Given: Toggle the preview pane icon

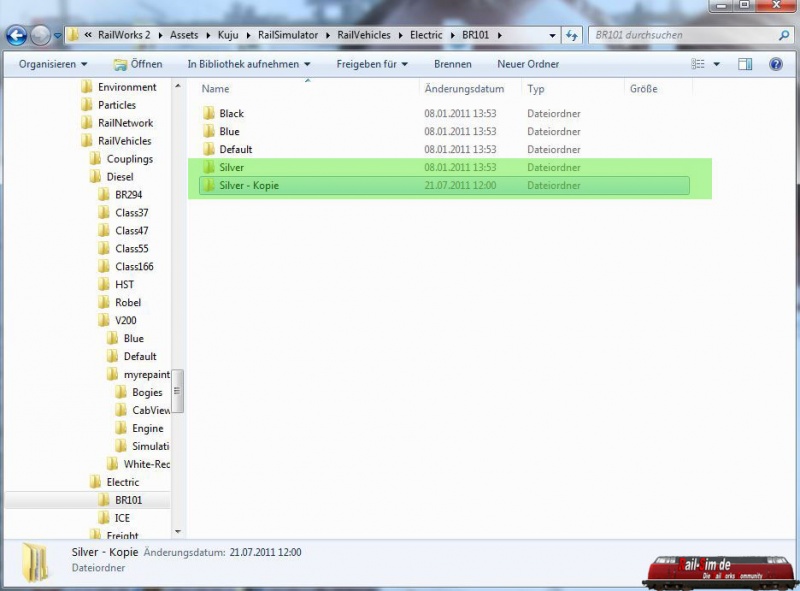Looking at the screenshot, I should pos(745,64).
